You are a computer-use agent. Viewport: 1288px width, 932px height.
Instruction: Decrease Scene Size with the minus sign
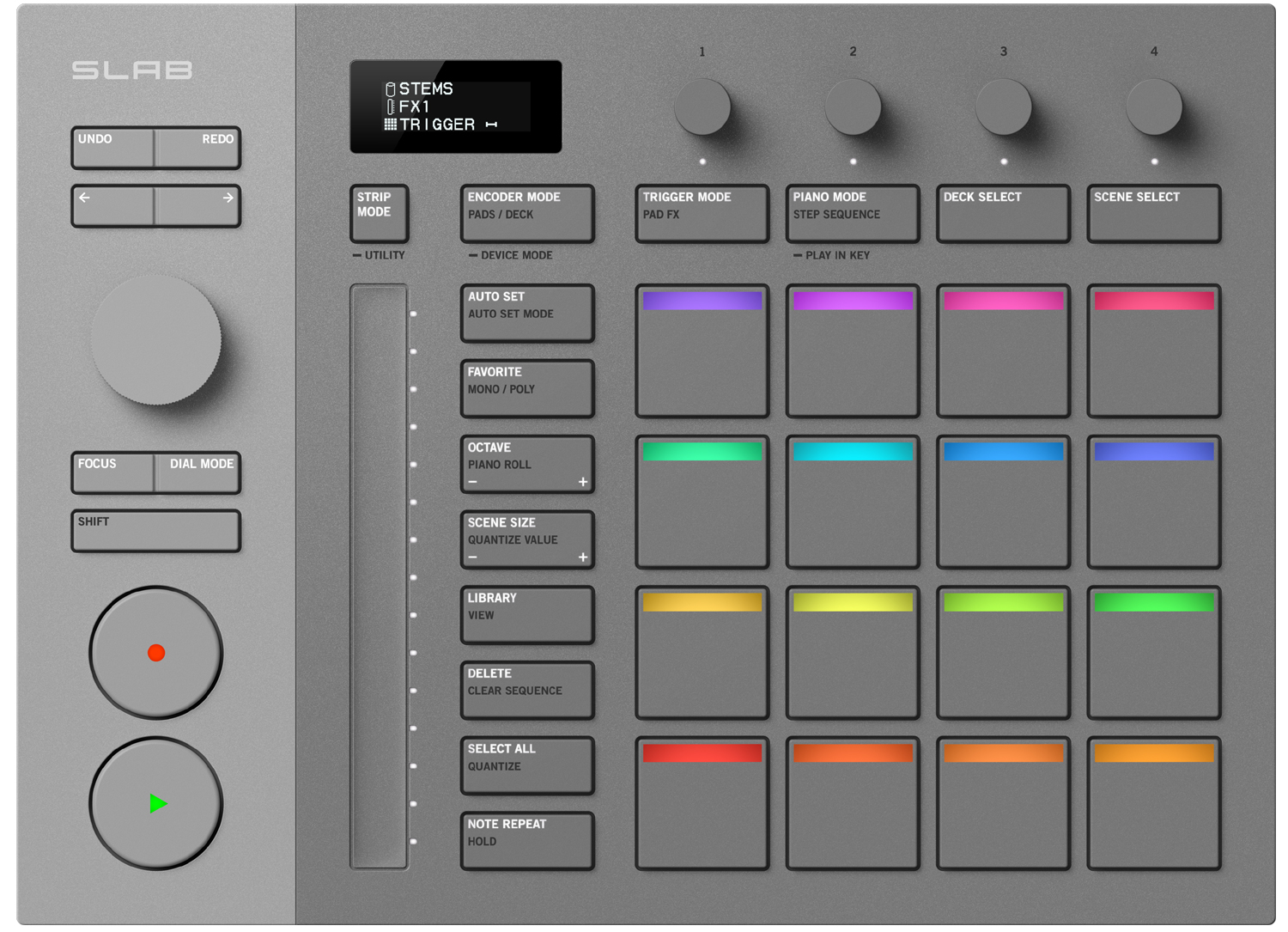tap(472, 557)
